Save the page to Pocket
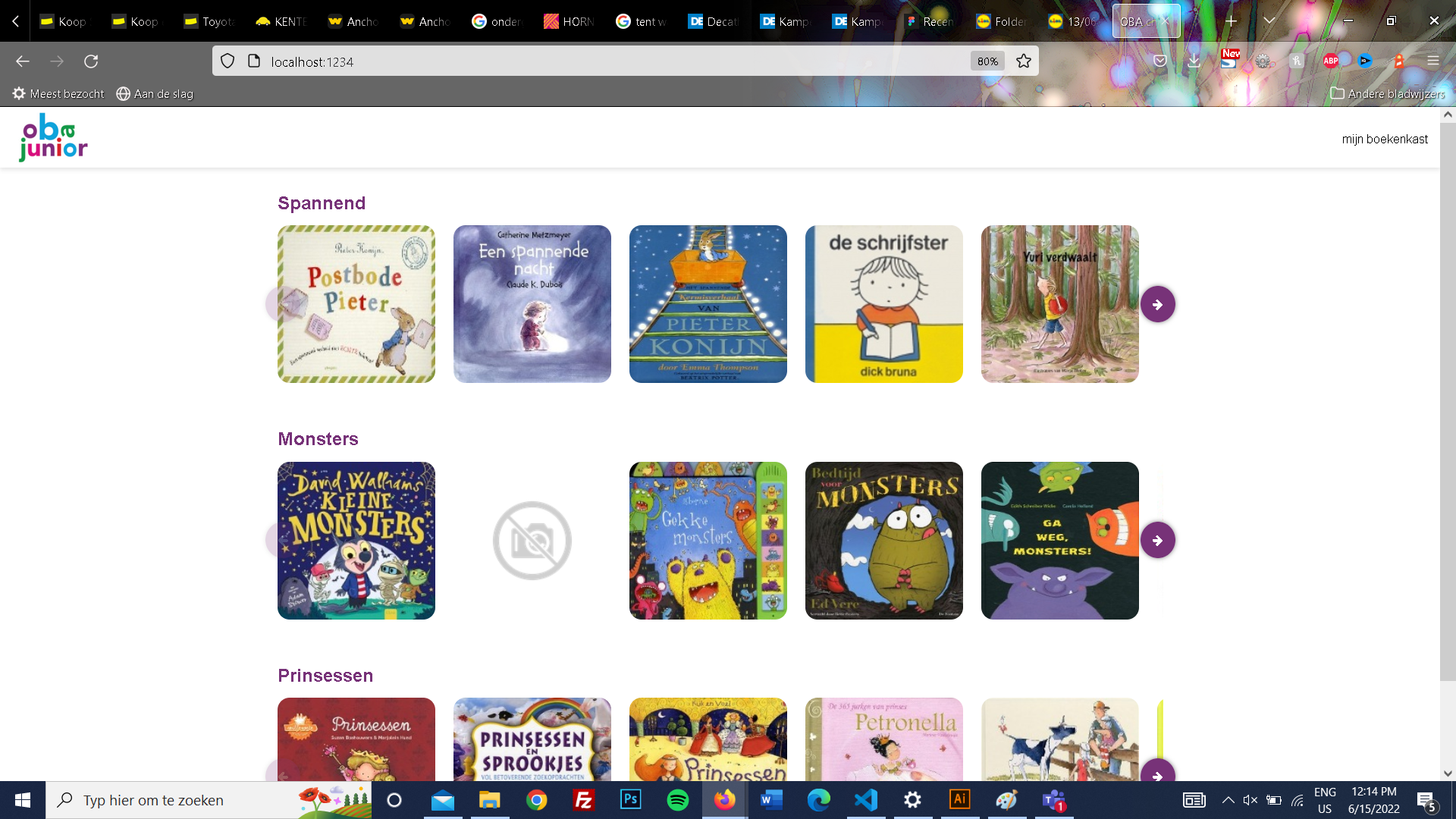Screen dimensions: 1456x819 click(1160, 61)
